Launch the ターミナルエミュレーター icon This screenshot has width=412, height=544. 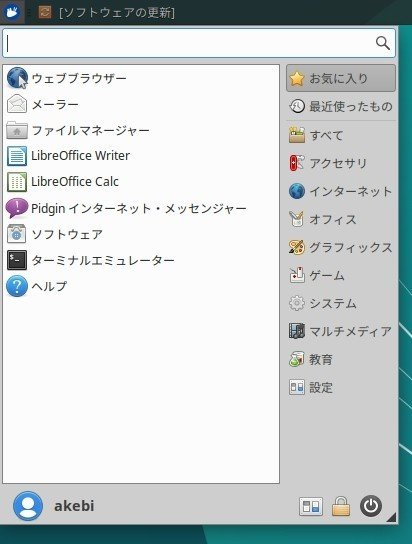tap(17, 260)
